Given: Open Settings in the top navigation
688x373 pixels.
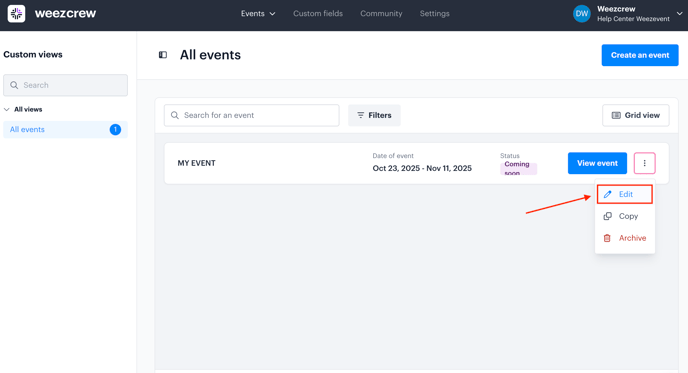Looking at the screenshot, I should click(x=434, y=14).
